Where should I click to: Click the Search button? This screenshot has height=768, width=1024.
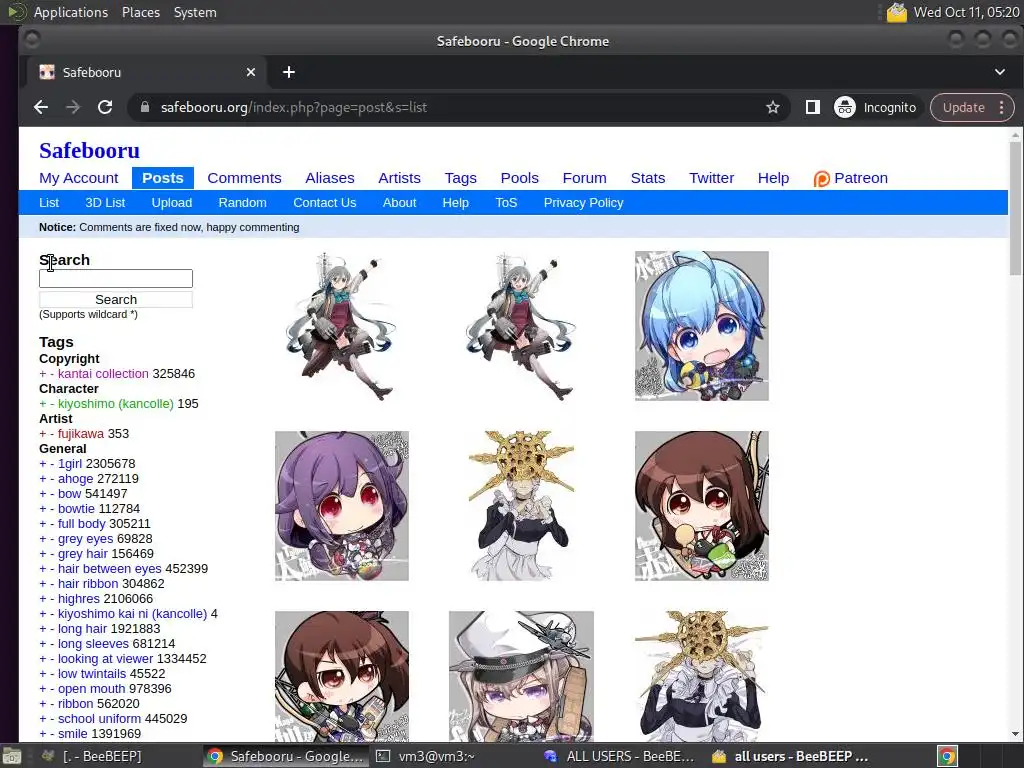tap(116, 300)
